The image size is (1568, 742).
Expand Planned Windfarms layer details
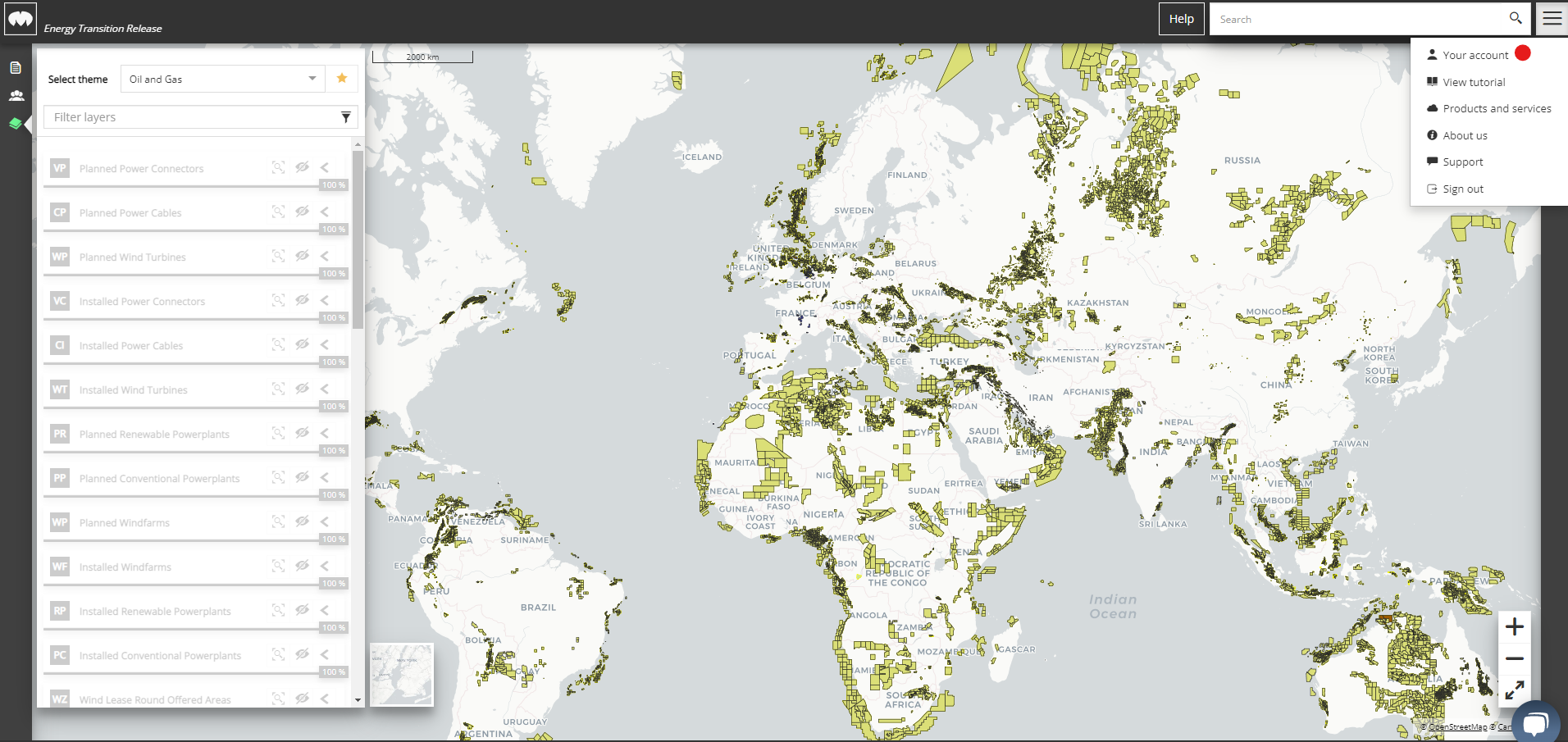(325, 521)
